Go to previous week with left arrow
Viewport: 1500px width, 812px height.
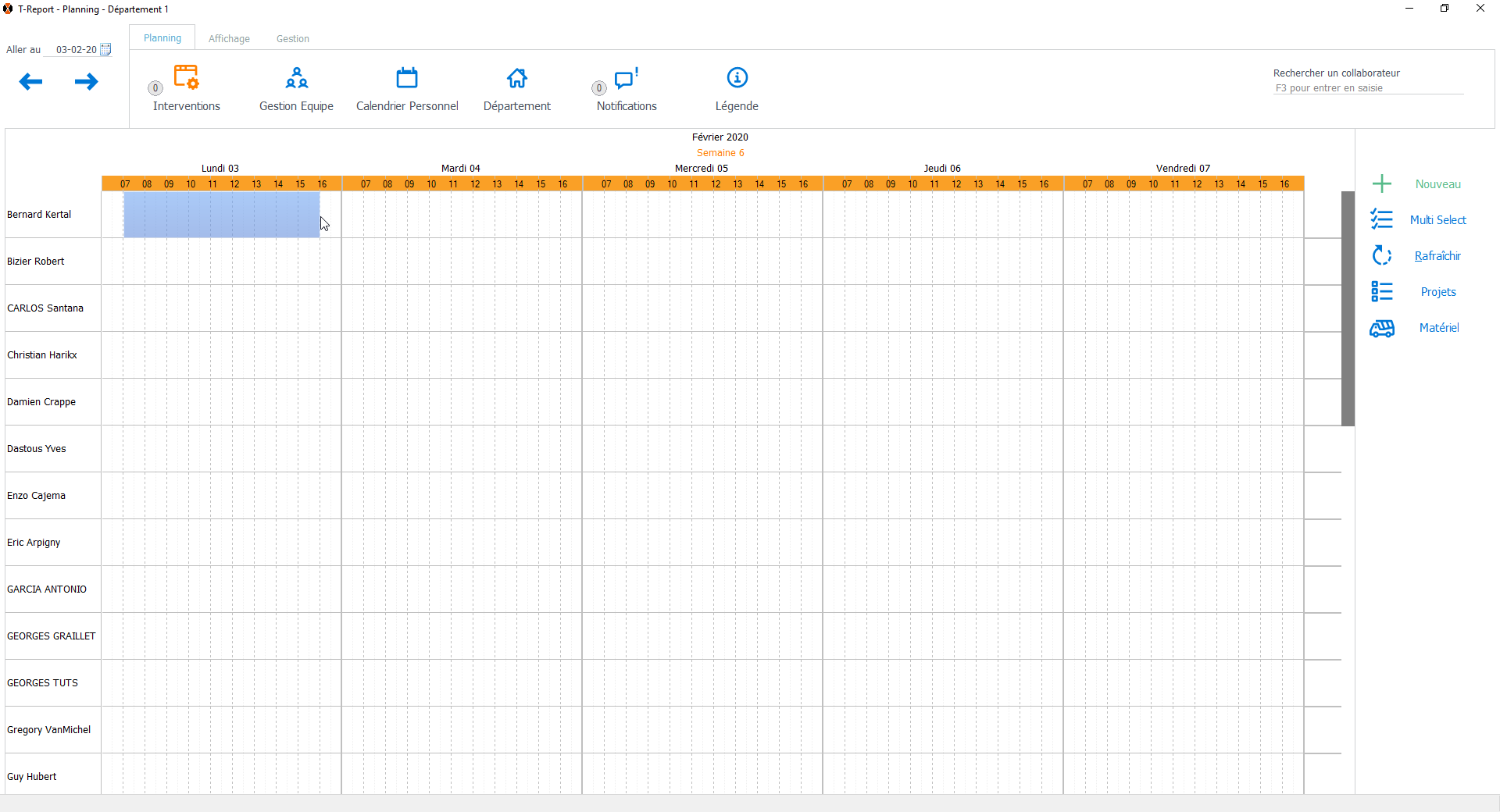click(x=30, y=82)
